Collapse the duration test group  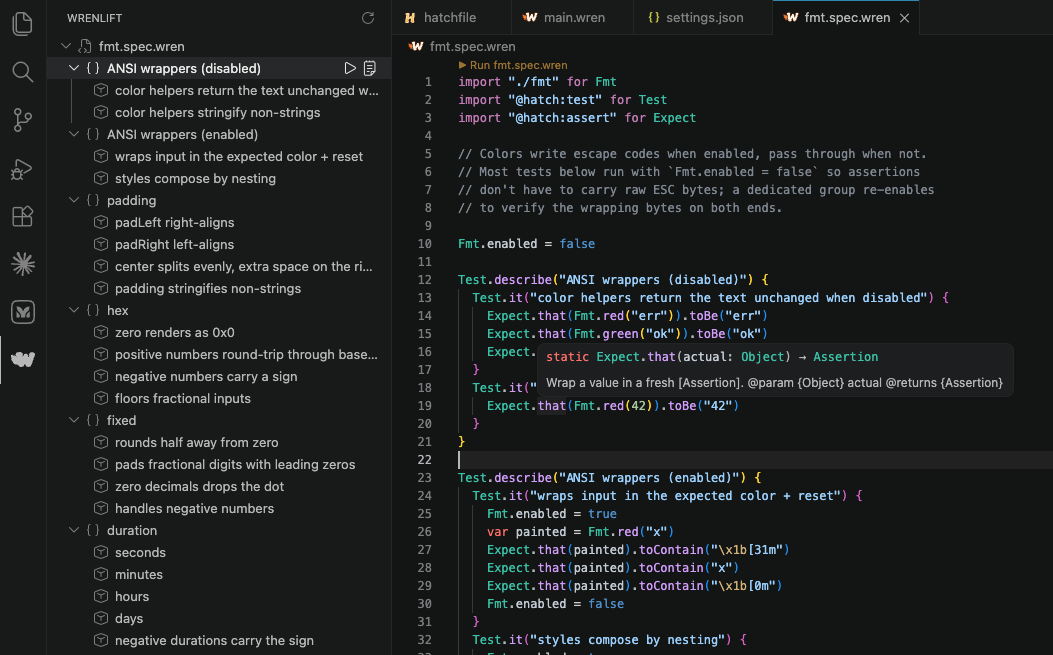pos(74,530)
